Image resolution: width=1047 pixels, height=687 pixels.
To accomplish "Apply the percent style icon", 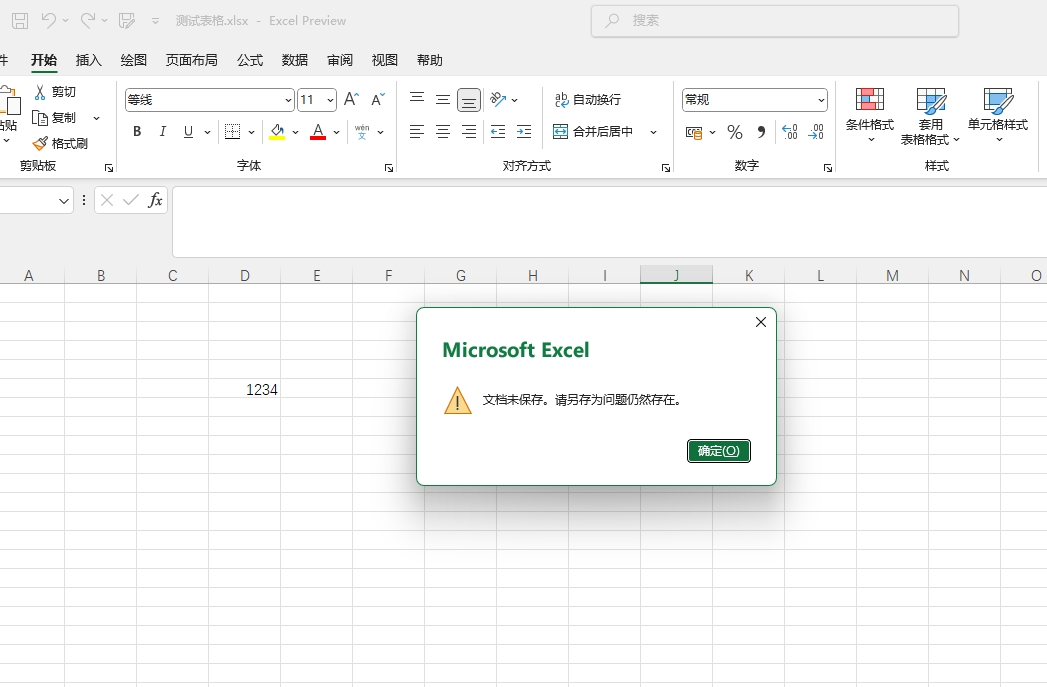I will tap(735, 132).
